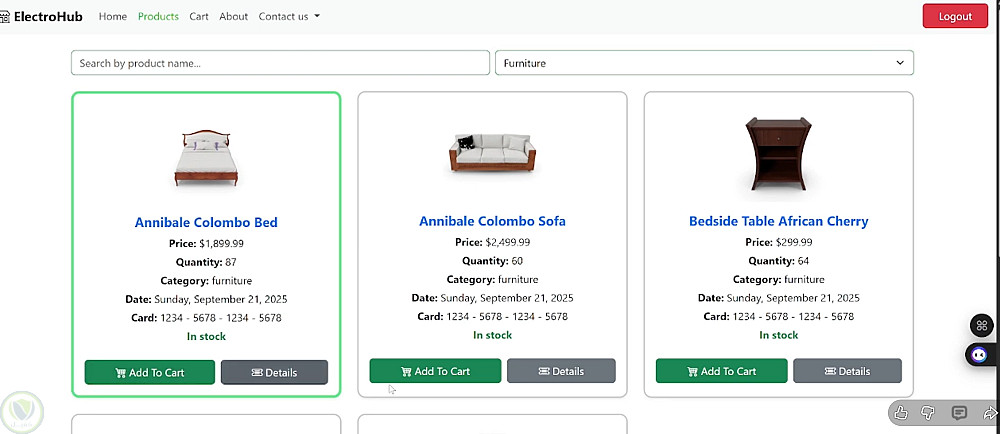Expand the Furniture category dropdown

[x=704, y=63]
